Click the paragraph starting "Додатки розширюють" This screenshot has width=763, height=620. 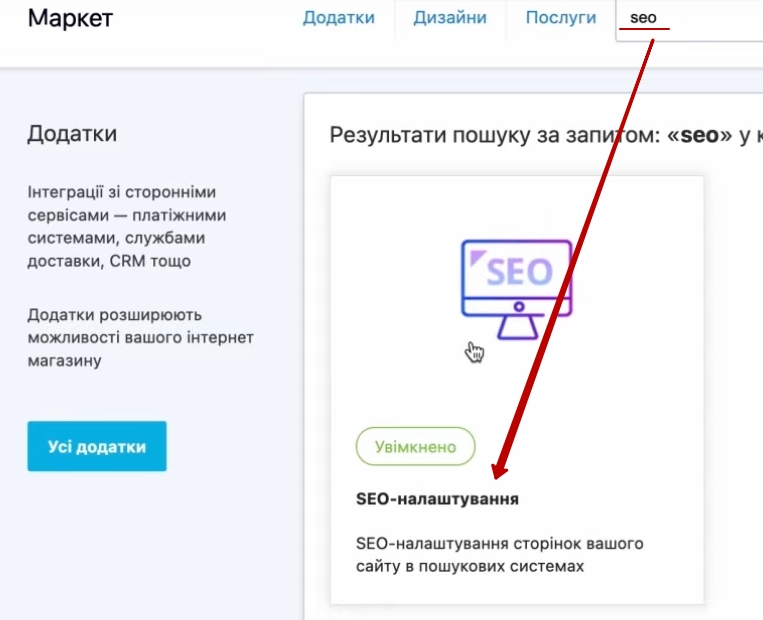tap(140, 337)
